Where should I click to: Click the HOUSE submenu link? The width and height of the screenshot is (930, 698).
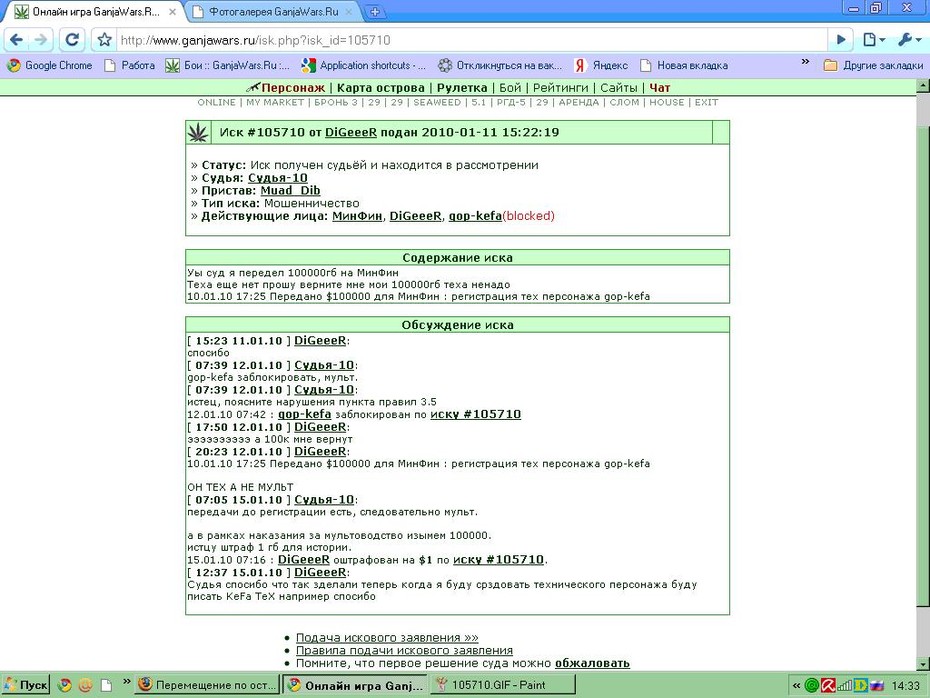[667, 102]
